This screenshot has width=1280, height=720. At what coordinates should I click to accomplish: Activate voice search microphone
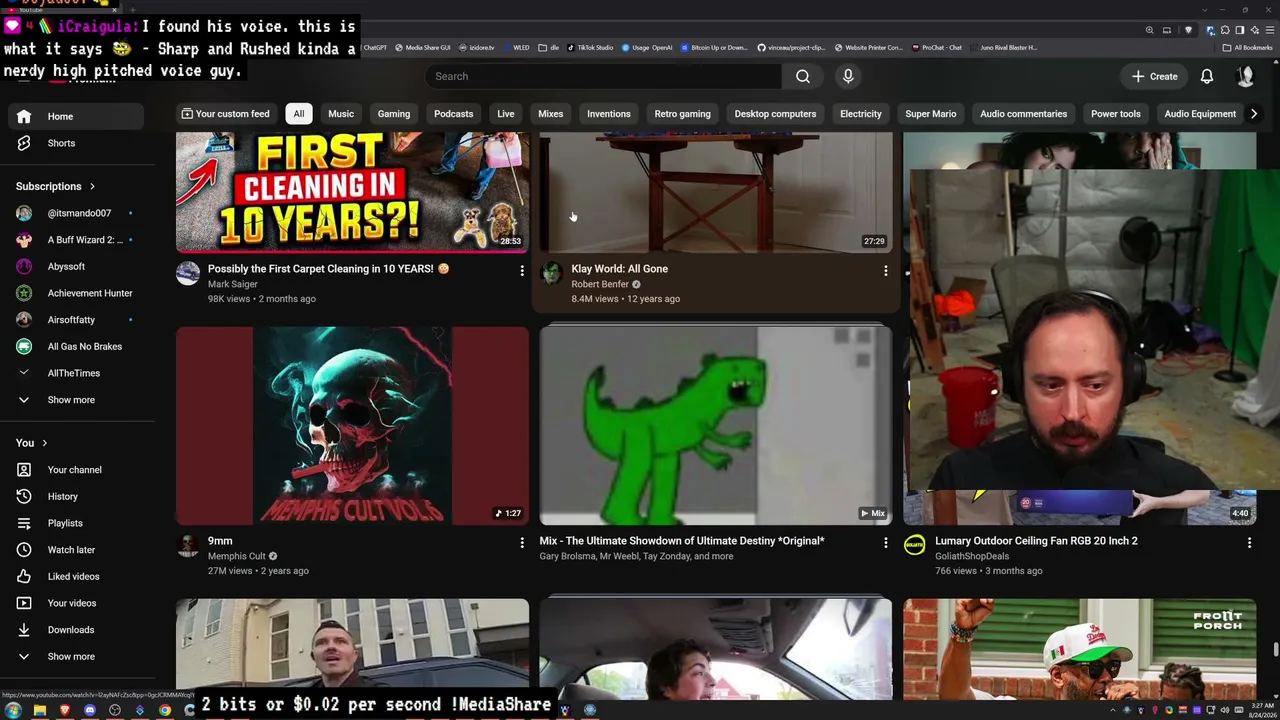coord(848,76)
